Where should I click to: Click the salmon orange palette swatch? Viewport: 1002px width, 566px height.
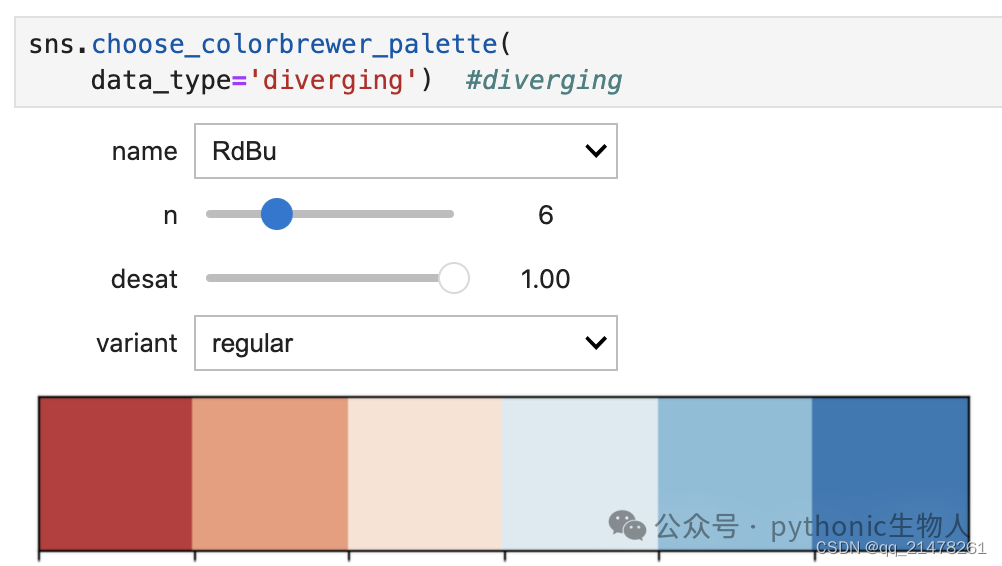(270, 473)
